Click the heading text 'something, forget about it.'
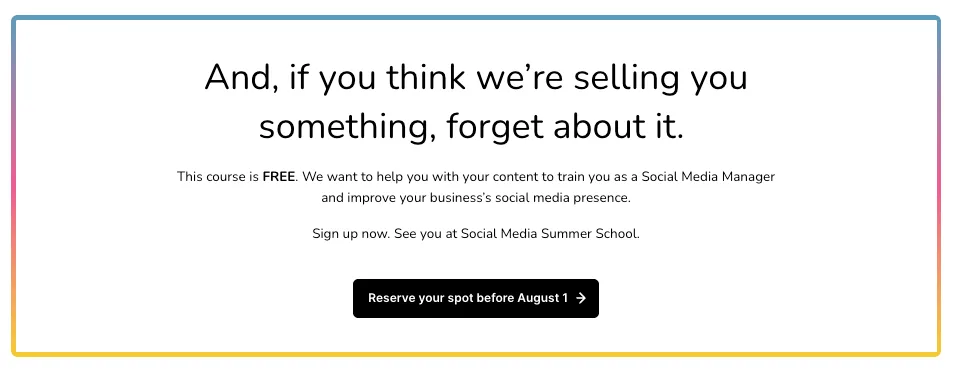This screenshot has width=953, height=369. [x=472, y=128]
